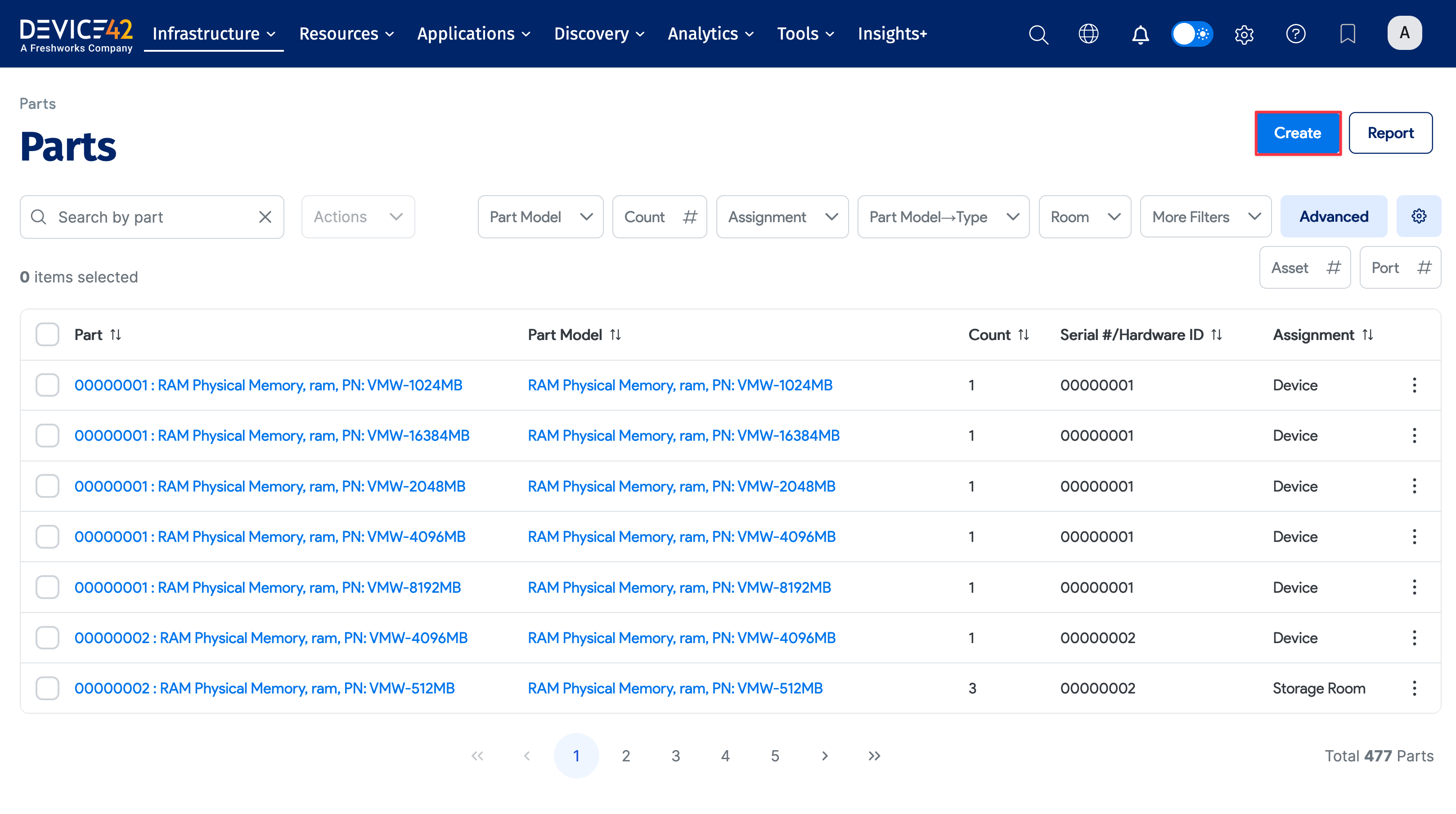Open the Assignment filter dropdown
This screenshot has width=1456, height=814.
click(x=782, y=216)
